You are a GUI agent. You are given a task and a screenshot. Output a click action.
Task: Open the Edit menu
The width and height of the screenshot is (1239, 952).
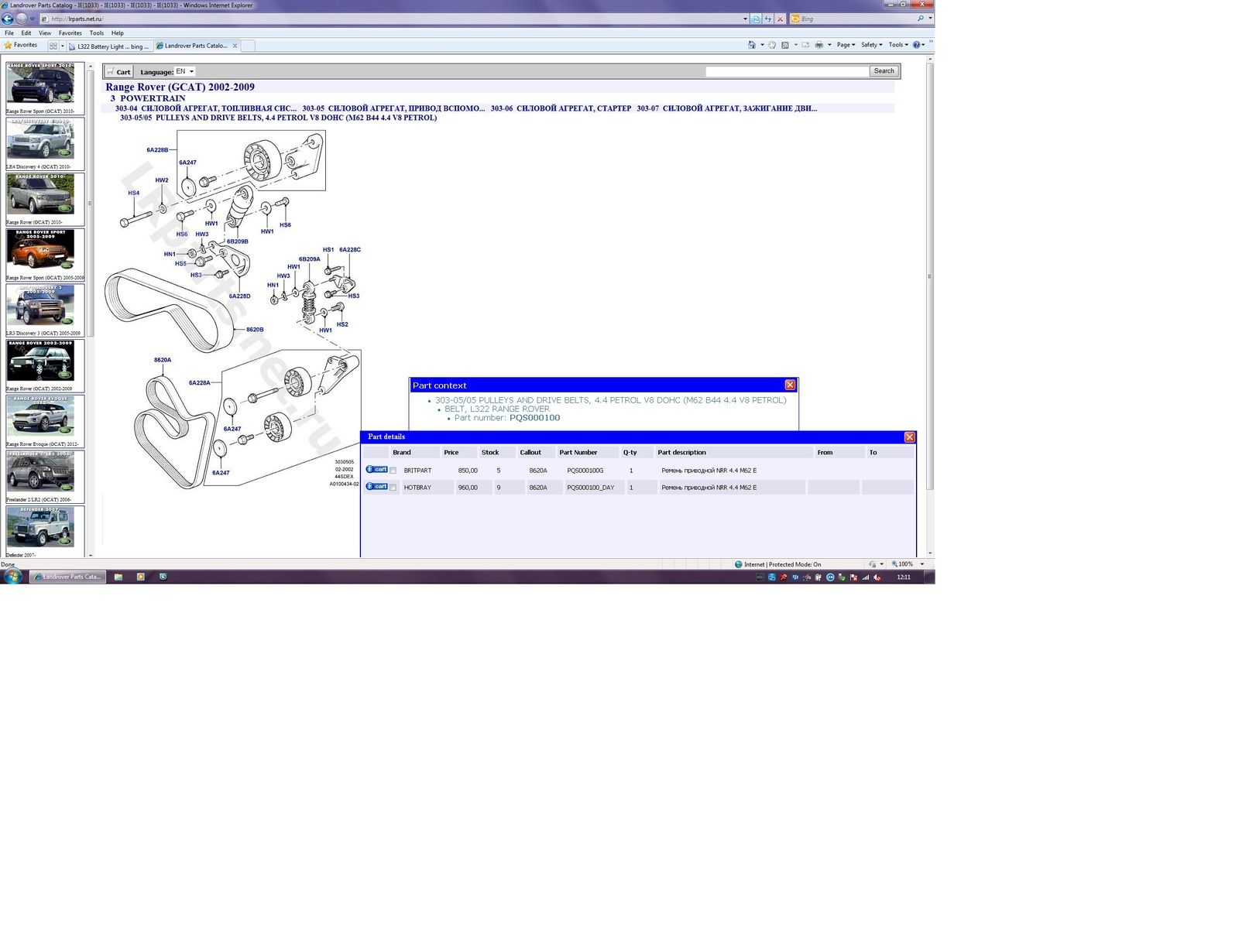click(x=26, y=33)
